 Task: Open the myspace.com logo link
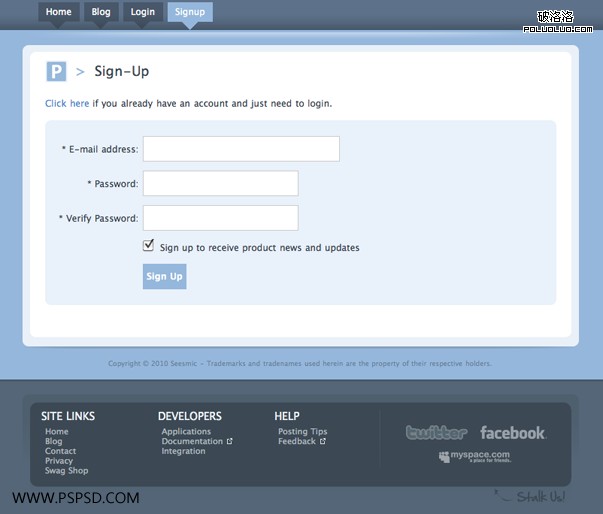pos(473,457)
